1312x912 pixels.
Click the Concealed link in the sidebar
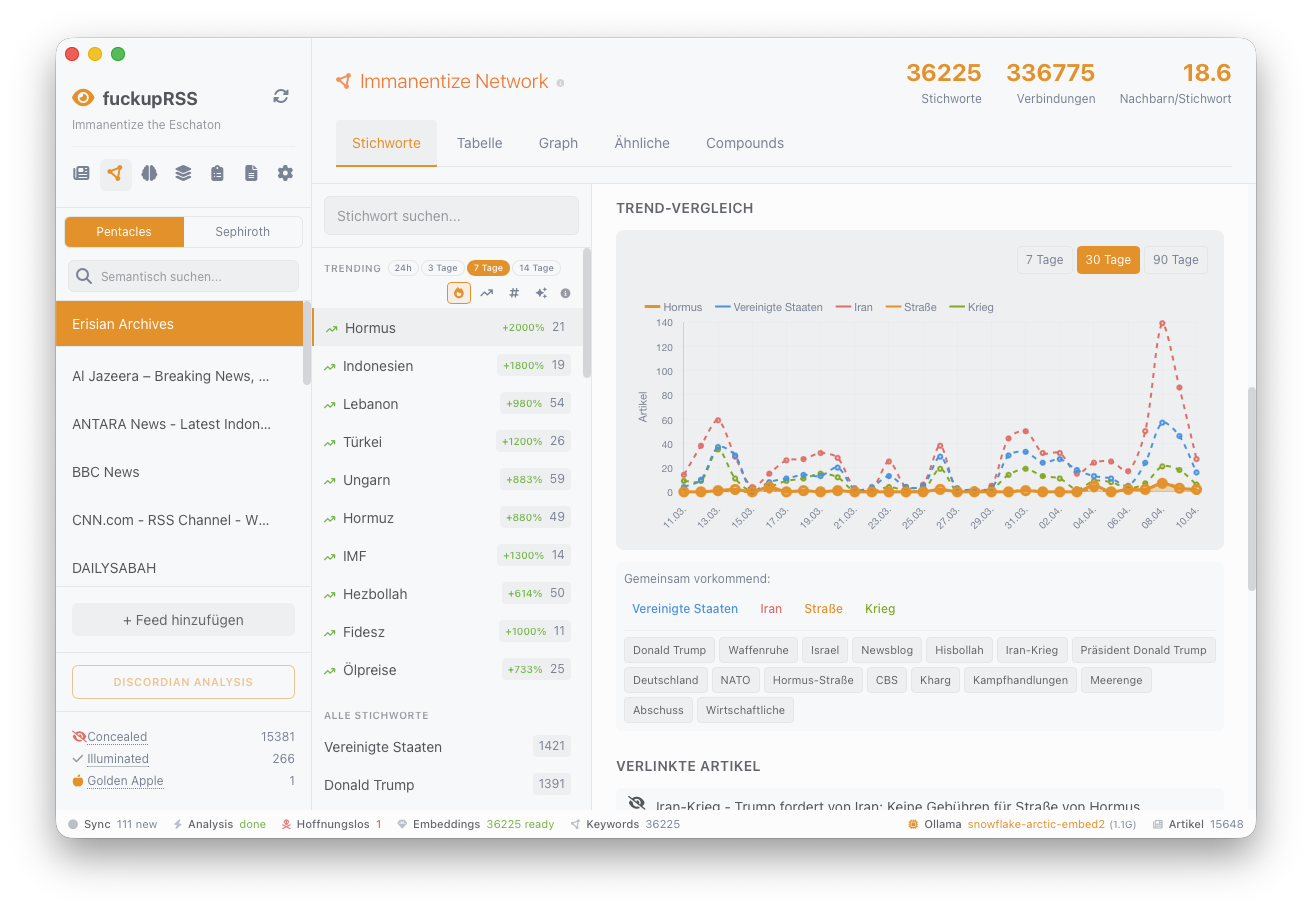click(116, 736)
